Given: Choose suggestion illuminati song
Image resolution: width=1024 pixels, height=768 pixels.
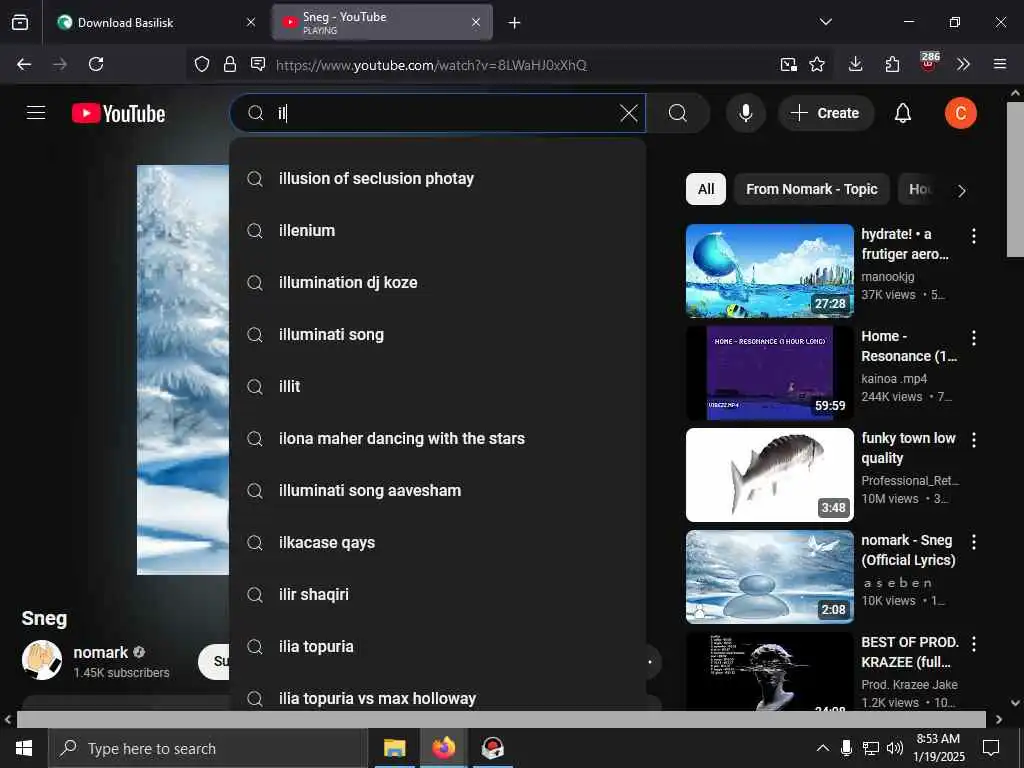Looking at the screenshot, I should (x=438, y=334).
